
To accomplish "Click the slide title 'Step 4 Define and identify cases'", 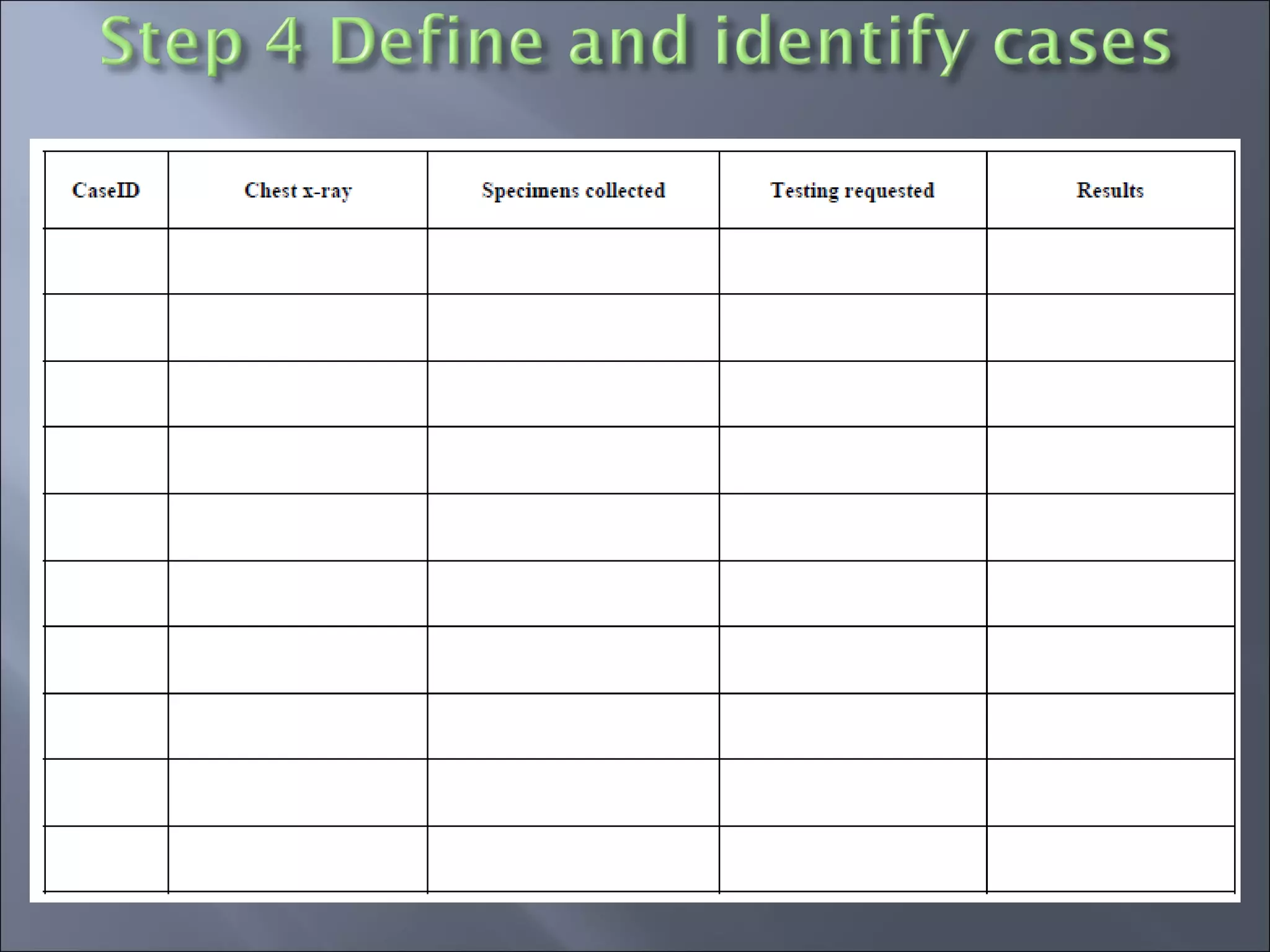I will click(x=635, y=42).
